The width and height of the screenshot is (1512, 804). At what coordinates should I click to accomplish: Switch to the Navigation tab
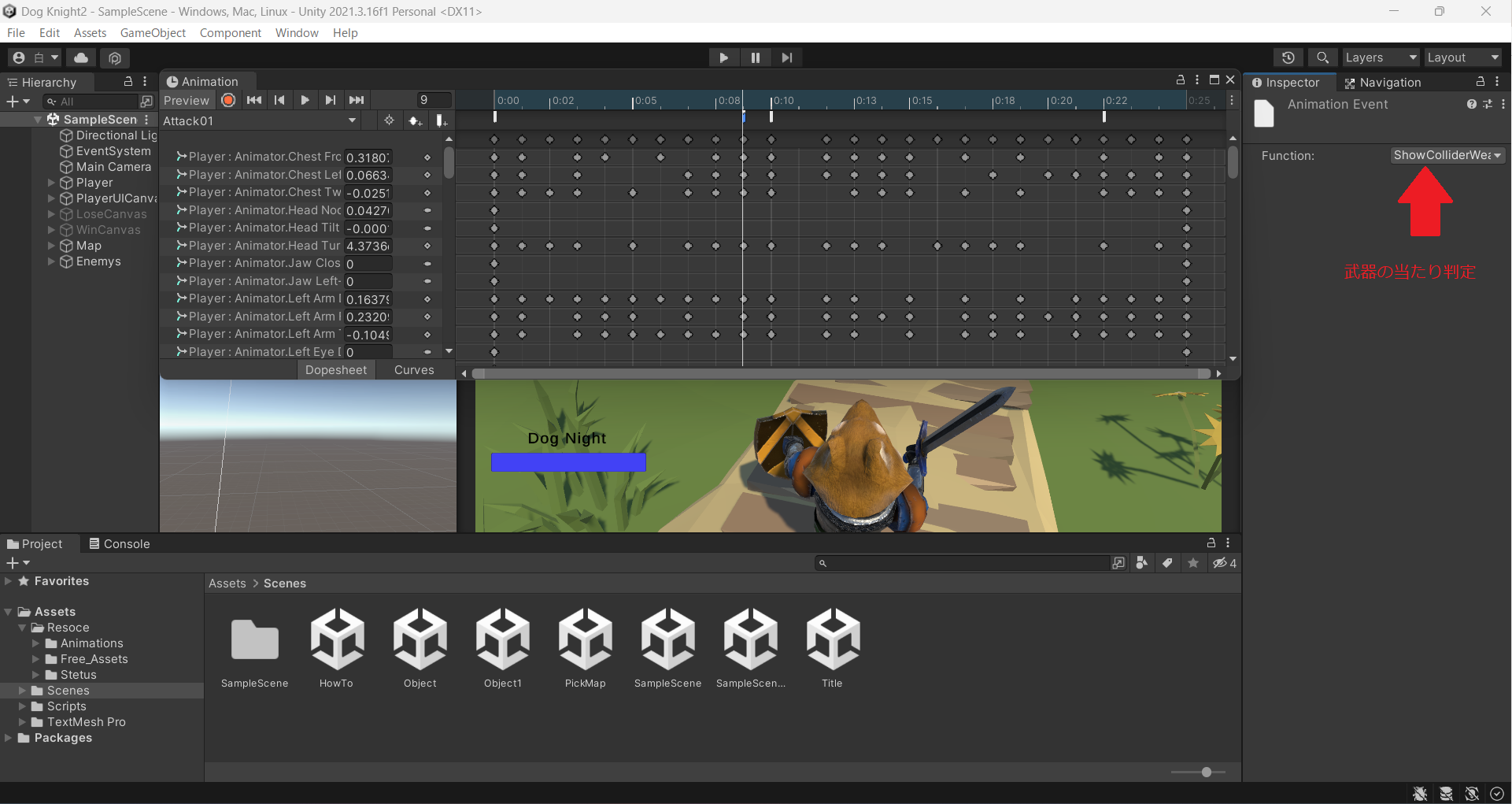point(1382,82)
